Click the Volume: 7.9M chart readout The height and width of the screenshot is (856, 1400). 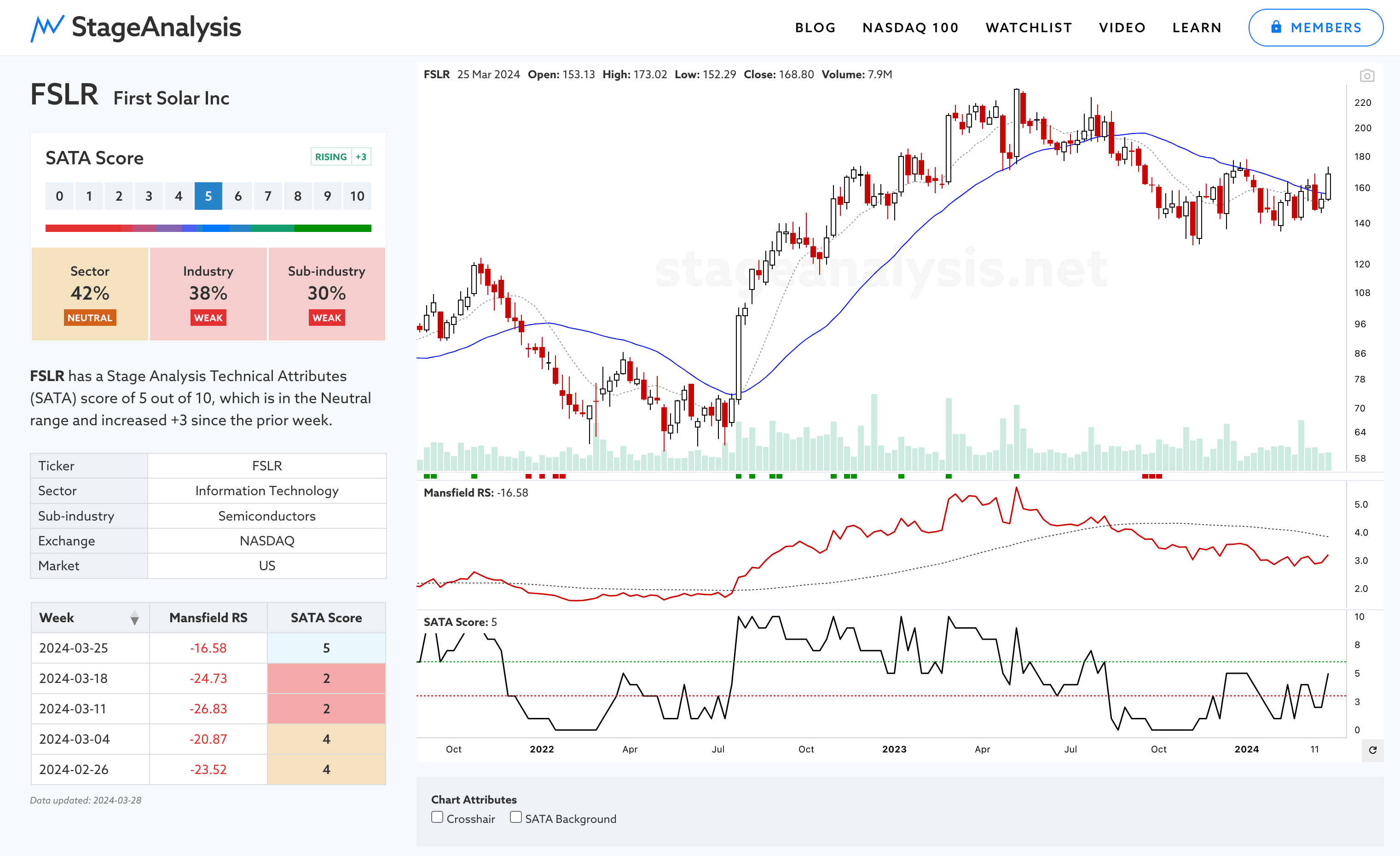pyautogui.click(x=857, y=75)
